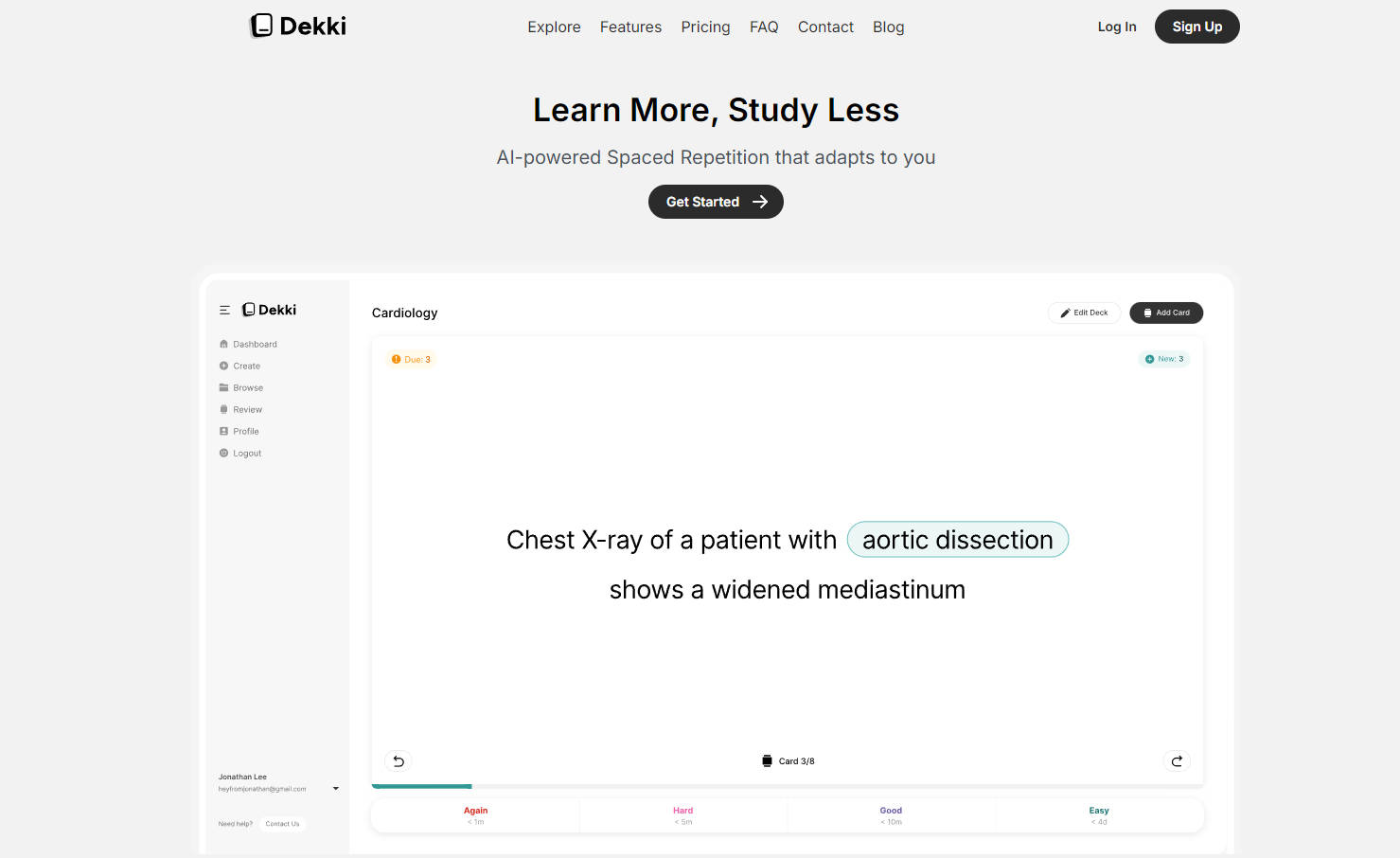This screenshot has height=858, width=1400.
Task: Click the Dekki logo in the header
Action: point(298,27)
